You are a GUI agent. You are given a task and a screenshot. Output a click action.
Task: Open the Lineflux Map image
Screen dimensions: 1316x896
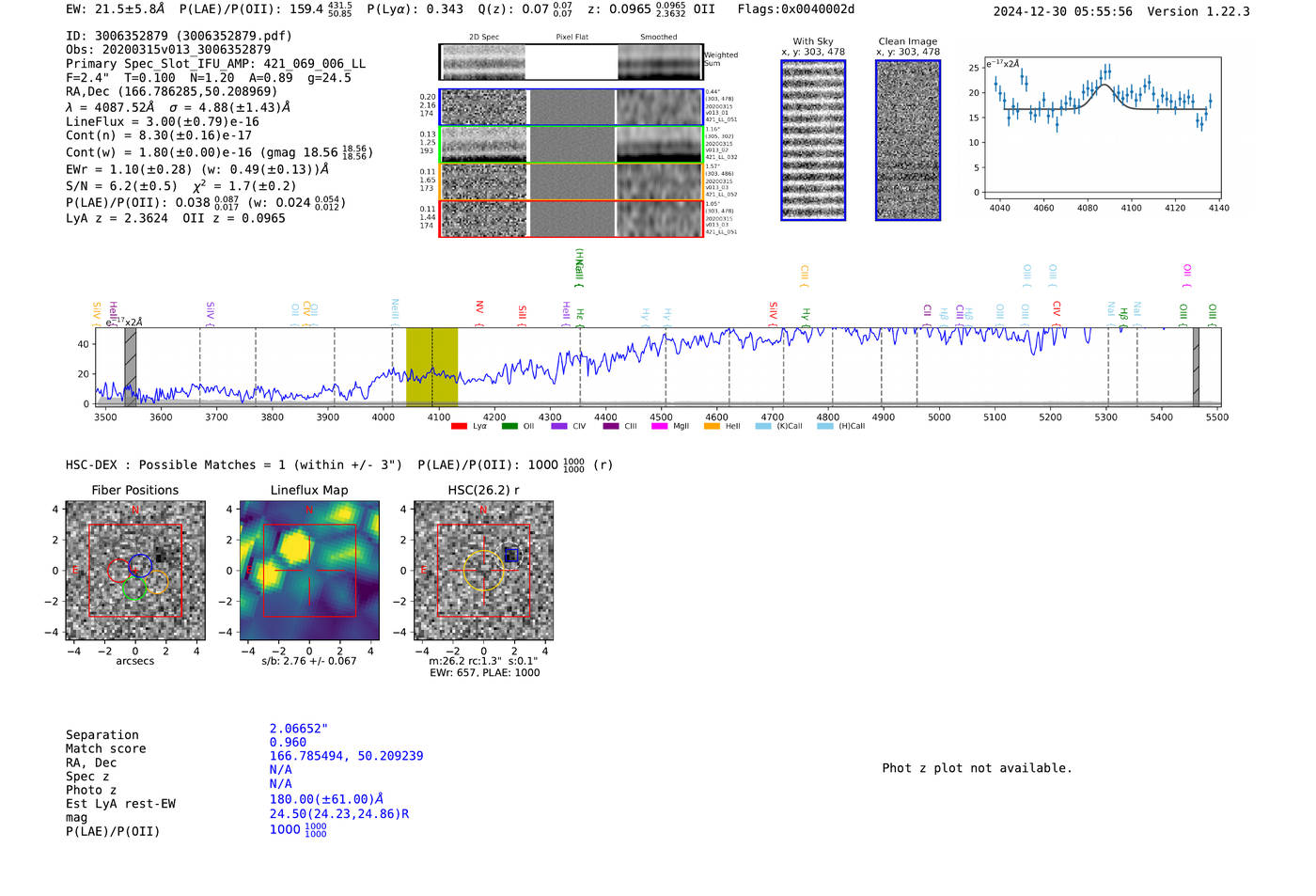309,571
